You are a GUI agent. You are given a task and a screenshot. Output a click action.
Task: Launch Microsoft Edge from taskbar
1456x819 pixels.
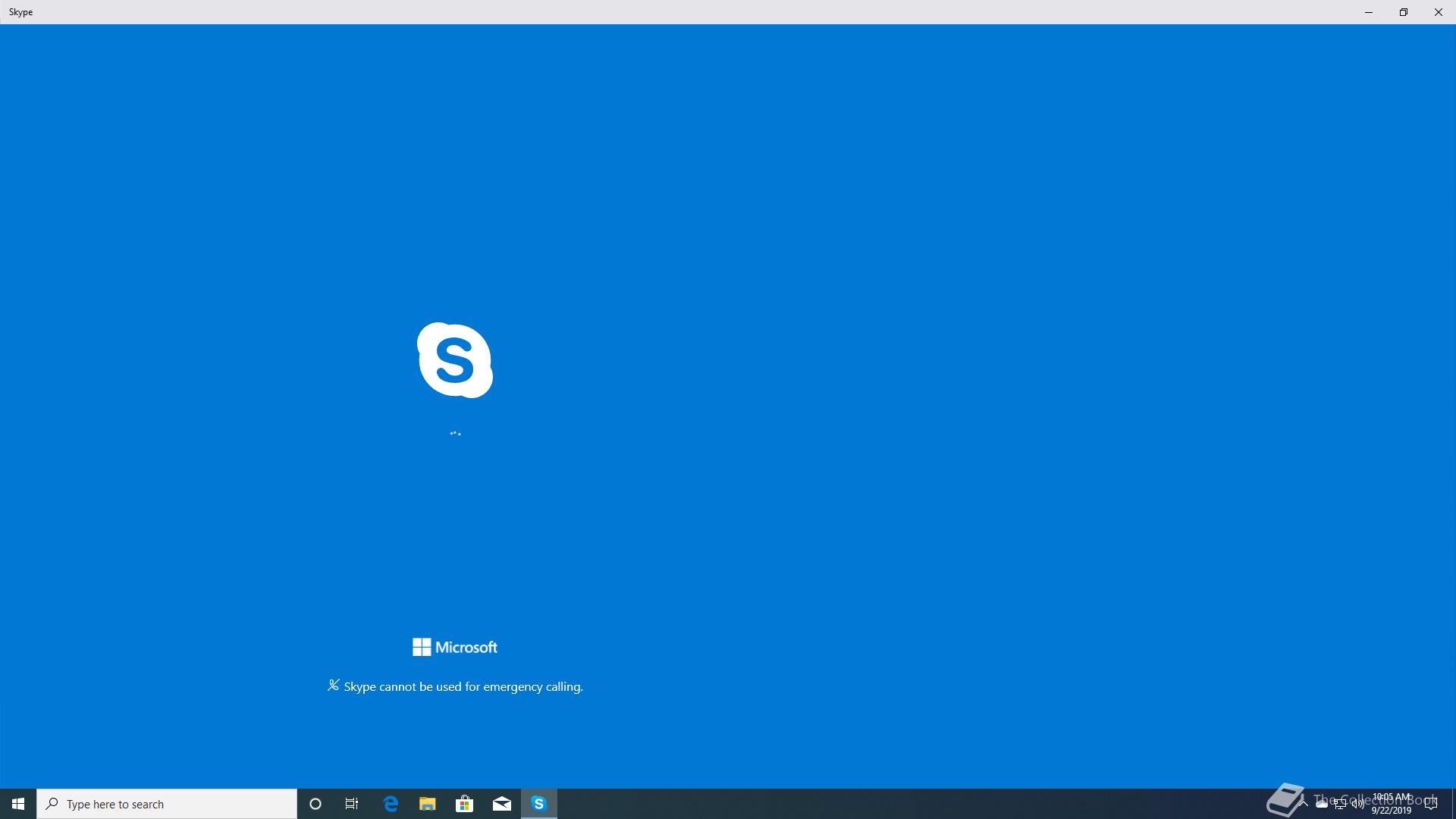(391, 804)
